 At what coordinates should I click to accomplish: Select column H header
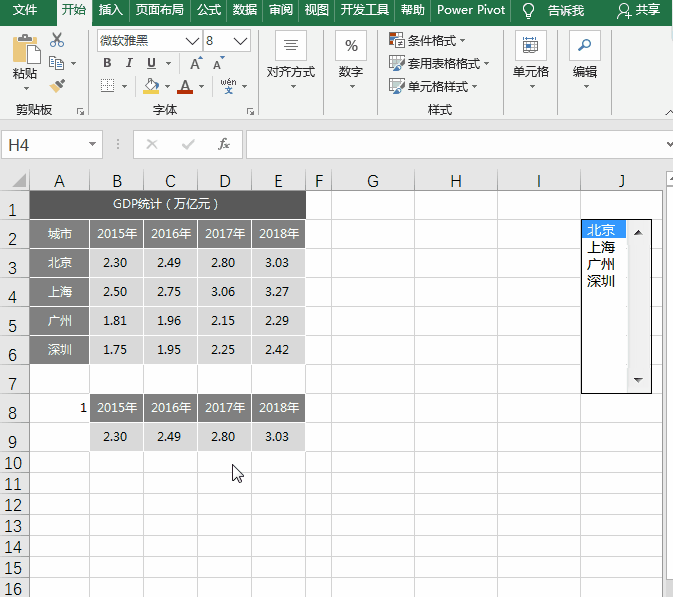456,181
